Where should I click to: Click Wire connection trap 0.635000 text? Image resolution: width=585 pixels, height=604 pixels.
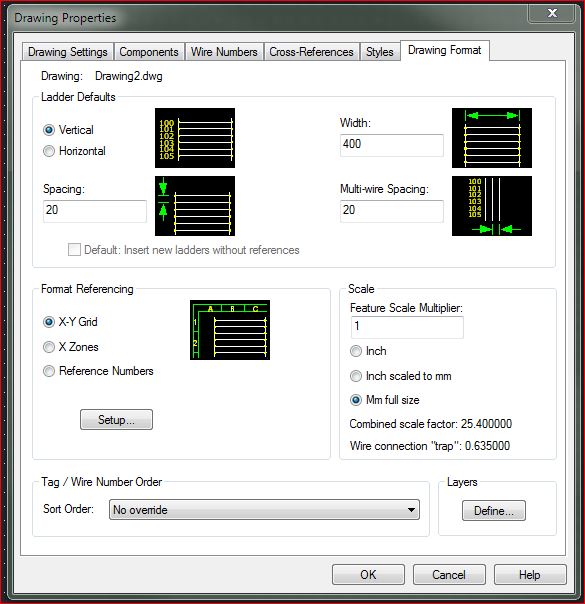[x=430, y=446]
